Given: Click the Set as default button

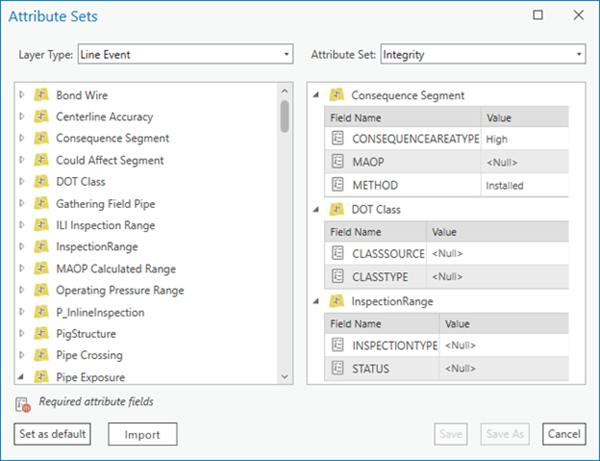Looking at the screenshot, I should point(53,434).
